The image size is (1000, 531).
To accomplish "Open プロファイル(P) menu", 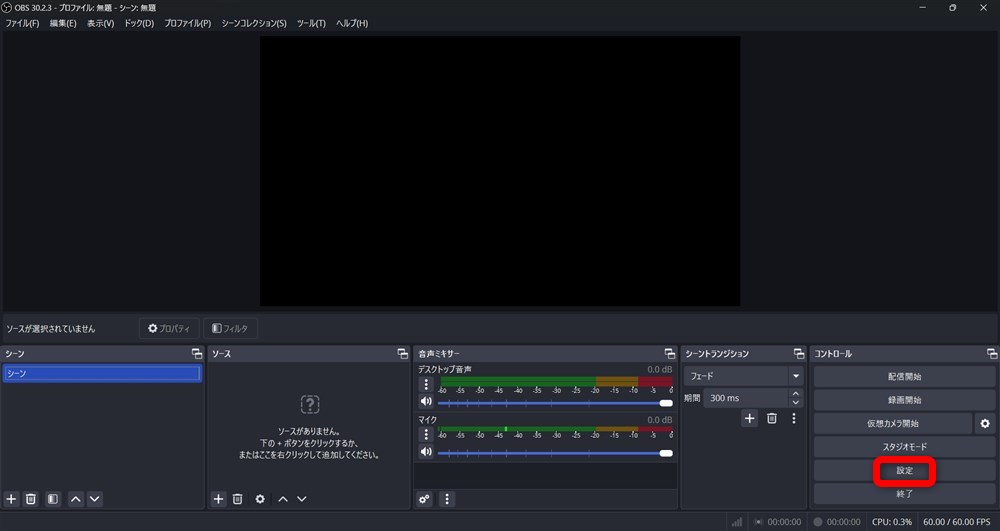I will (188, 23).
